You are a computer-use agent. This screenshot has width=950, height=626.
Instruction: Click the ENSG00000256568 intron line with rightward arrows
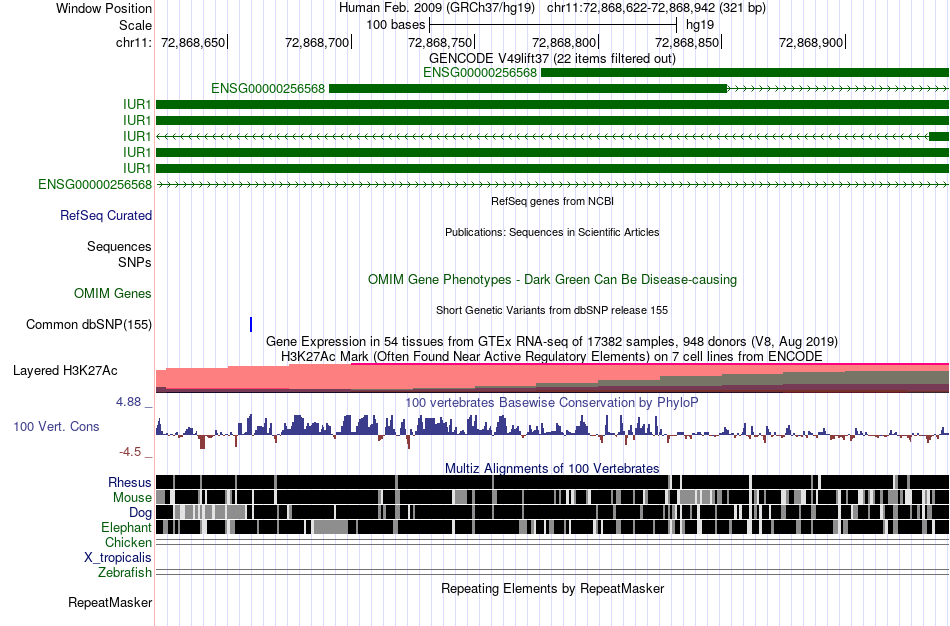(x=553, y=184)
